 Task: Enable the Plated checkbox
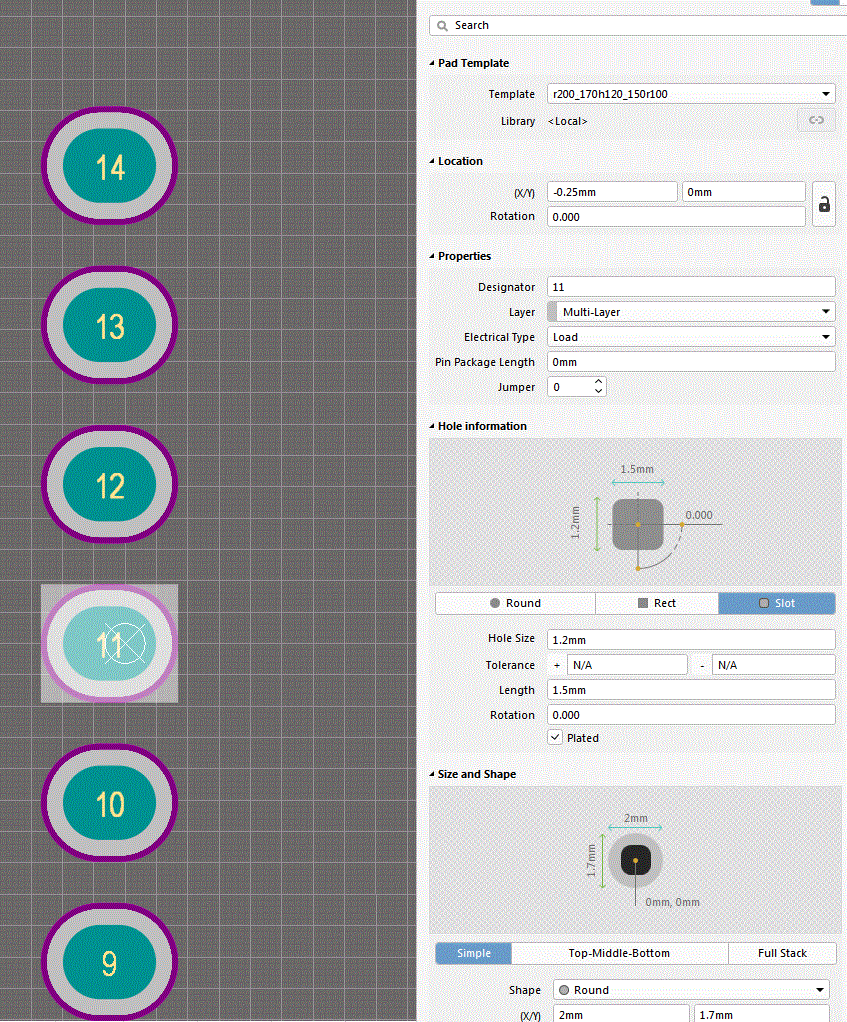pos(555,737)
